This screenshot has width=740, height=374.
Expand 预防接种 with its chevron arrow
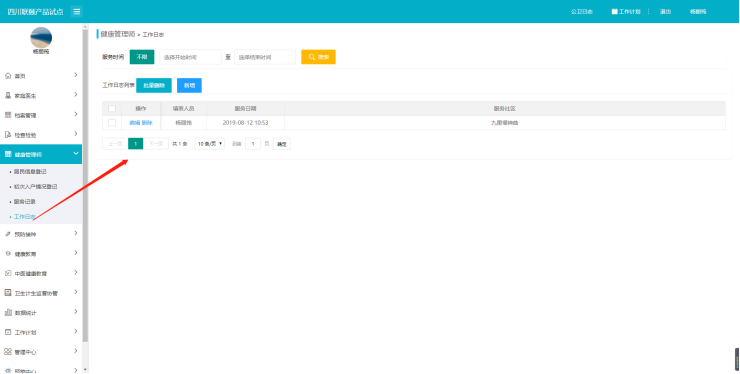click(x=76, y=233)
